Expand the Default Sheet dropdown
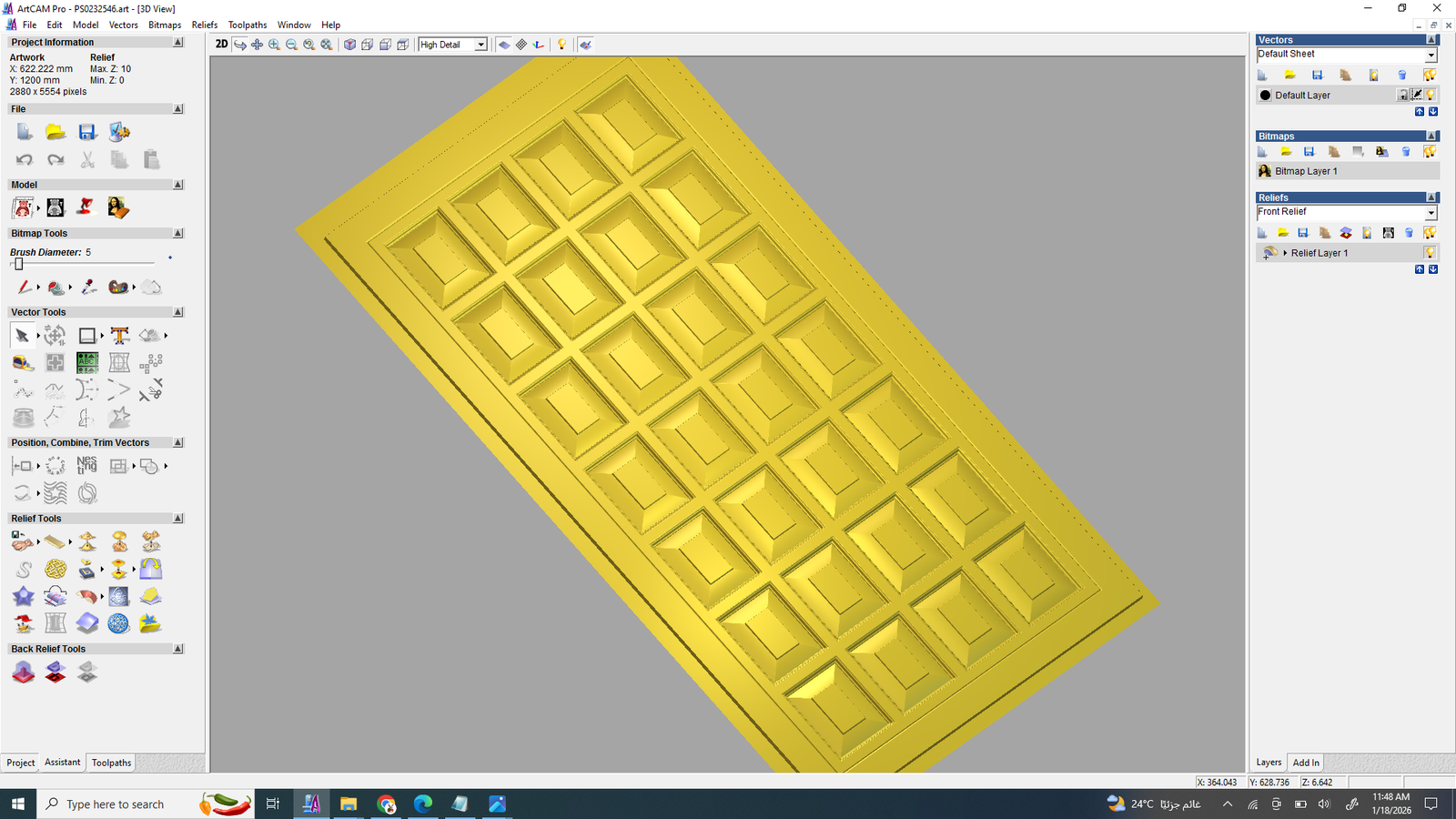Screen dimensions: 1456x819 (1430, 56)
